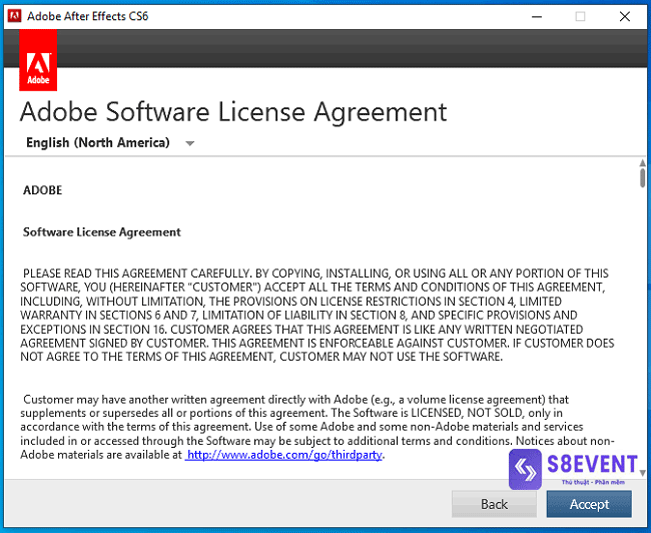Image resolution: width=651 pixels, height=533 pixels.
Task: Click the scrollbar down arrow
Action: [x=642, y=473]
